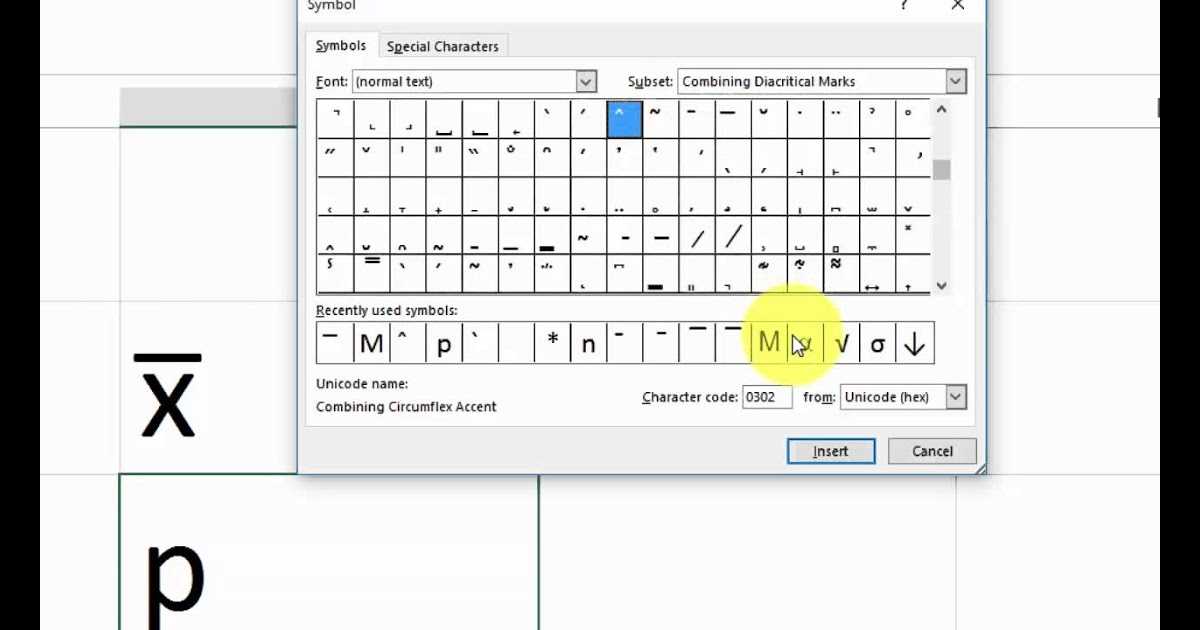1200x630 pixels.
Task: Select the double acute symbol starting second row
Action: pos(335,157)
